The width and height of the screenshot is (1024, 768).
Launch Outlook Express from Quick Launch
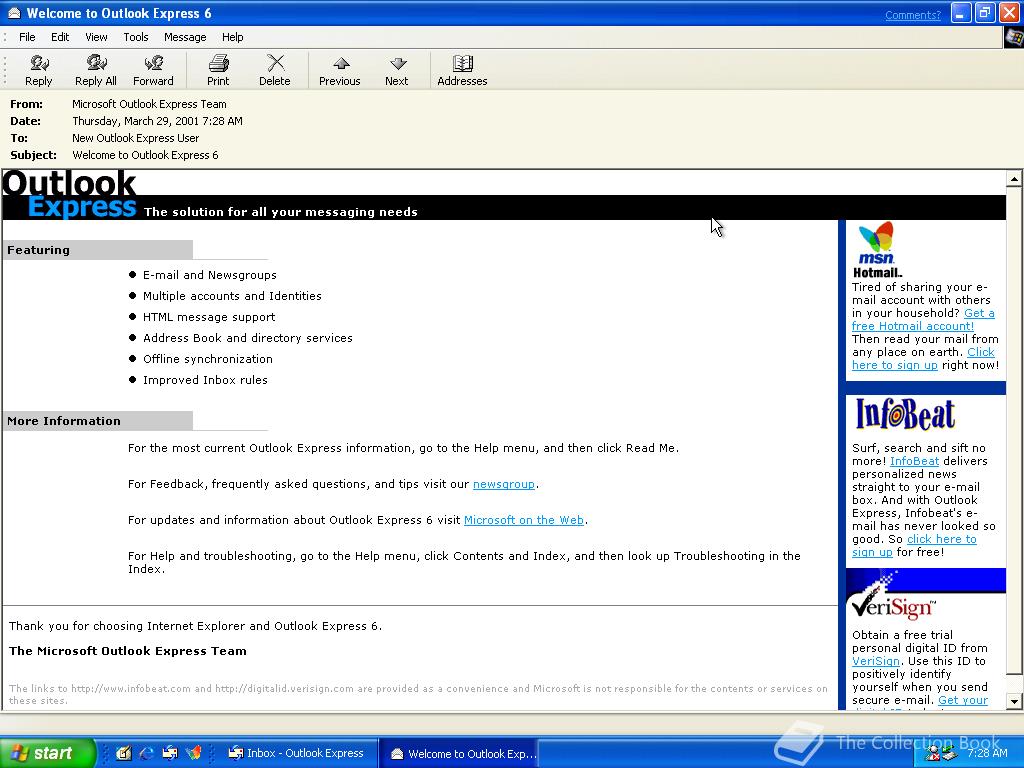170,753
